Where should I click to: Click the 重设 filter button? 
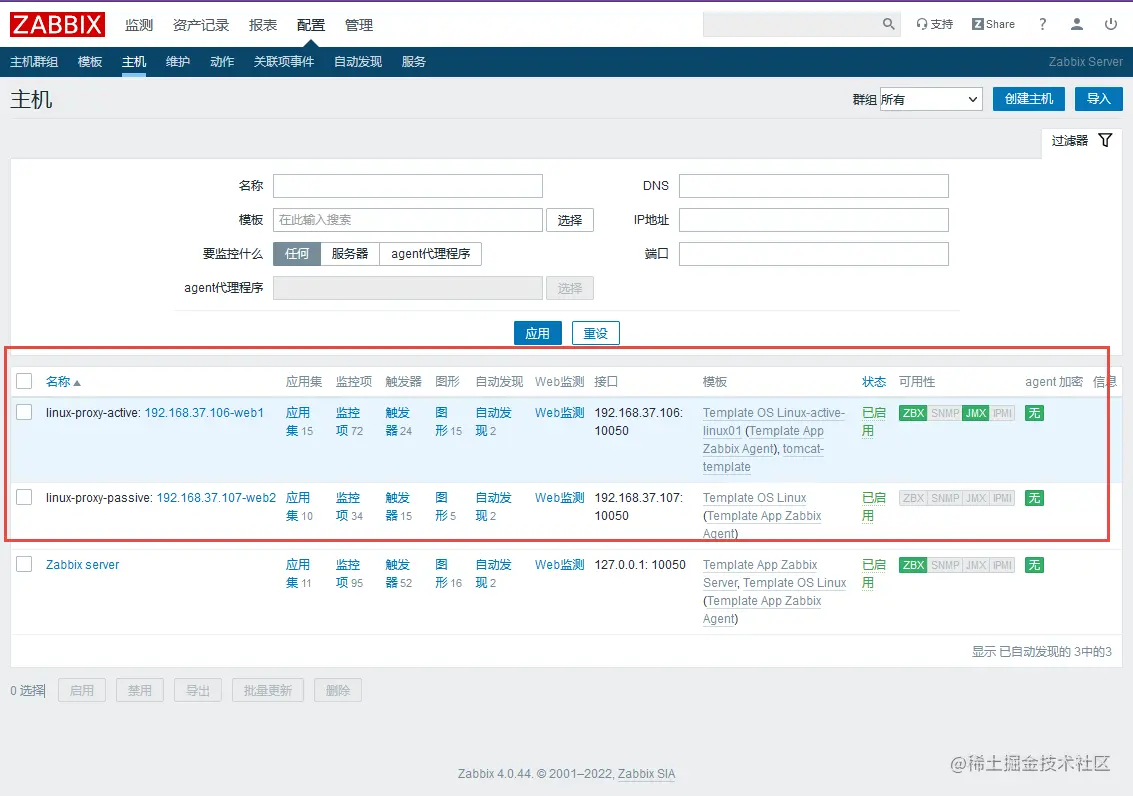[595, 333]
